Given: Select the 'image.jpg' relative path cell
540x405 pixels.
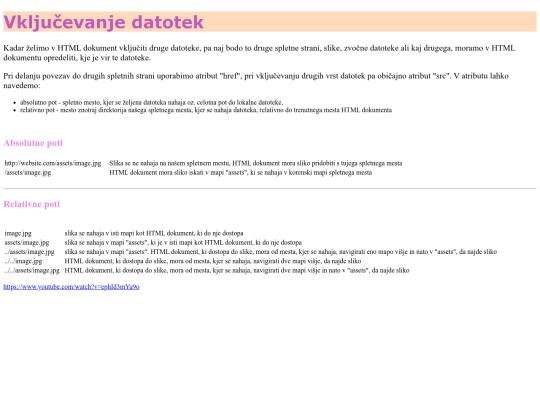Looking at the screenshot, I should 18,233.
